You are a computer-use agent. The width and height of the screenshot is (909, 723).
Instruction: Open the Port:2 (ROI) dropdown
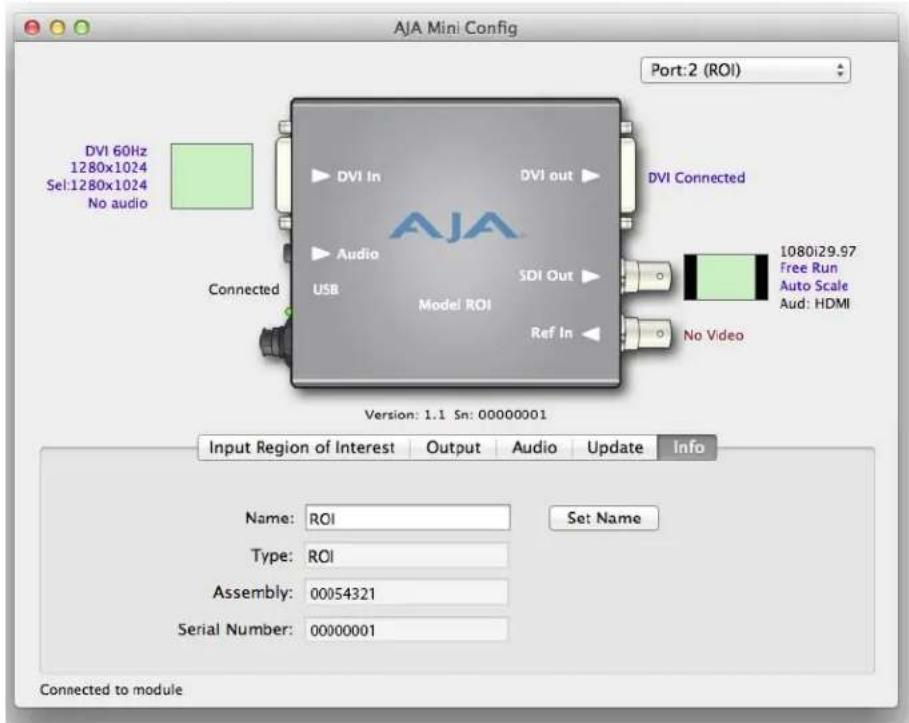pyautogui.click(x=746, y=71)
